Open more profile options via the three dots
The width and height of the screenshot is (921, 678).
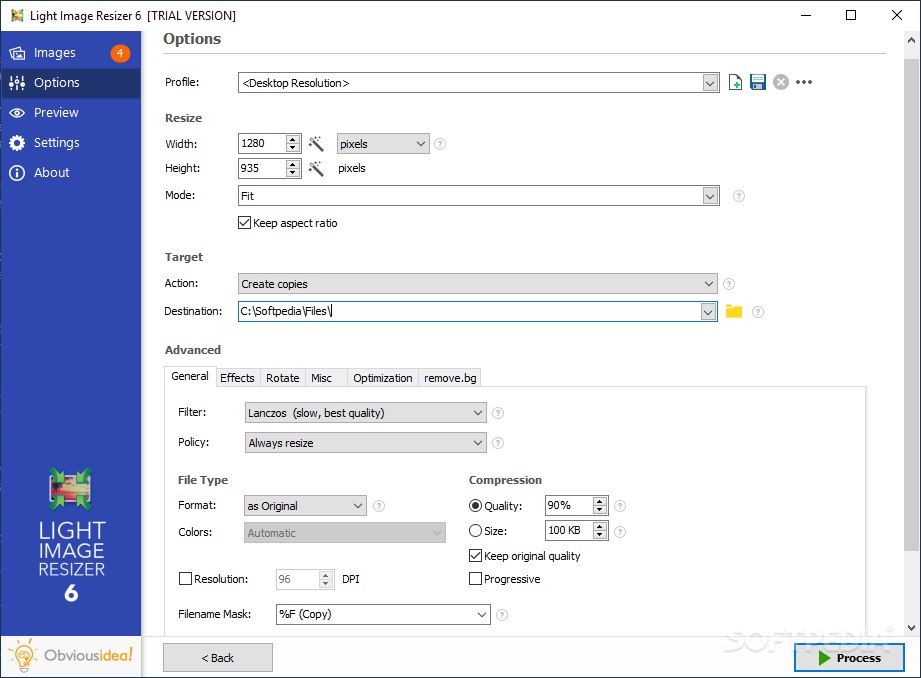(804, 82)
